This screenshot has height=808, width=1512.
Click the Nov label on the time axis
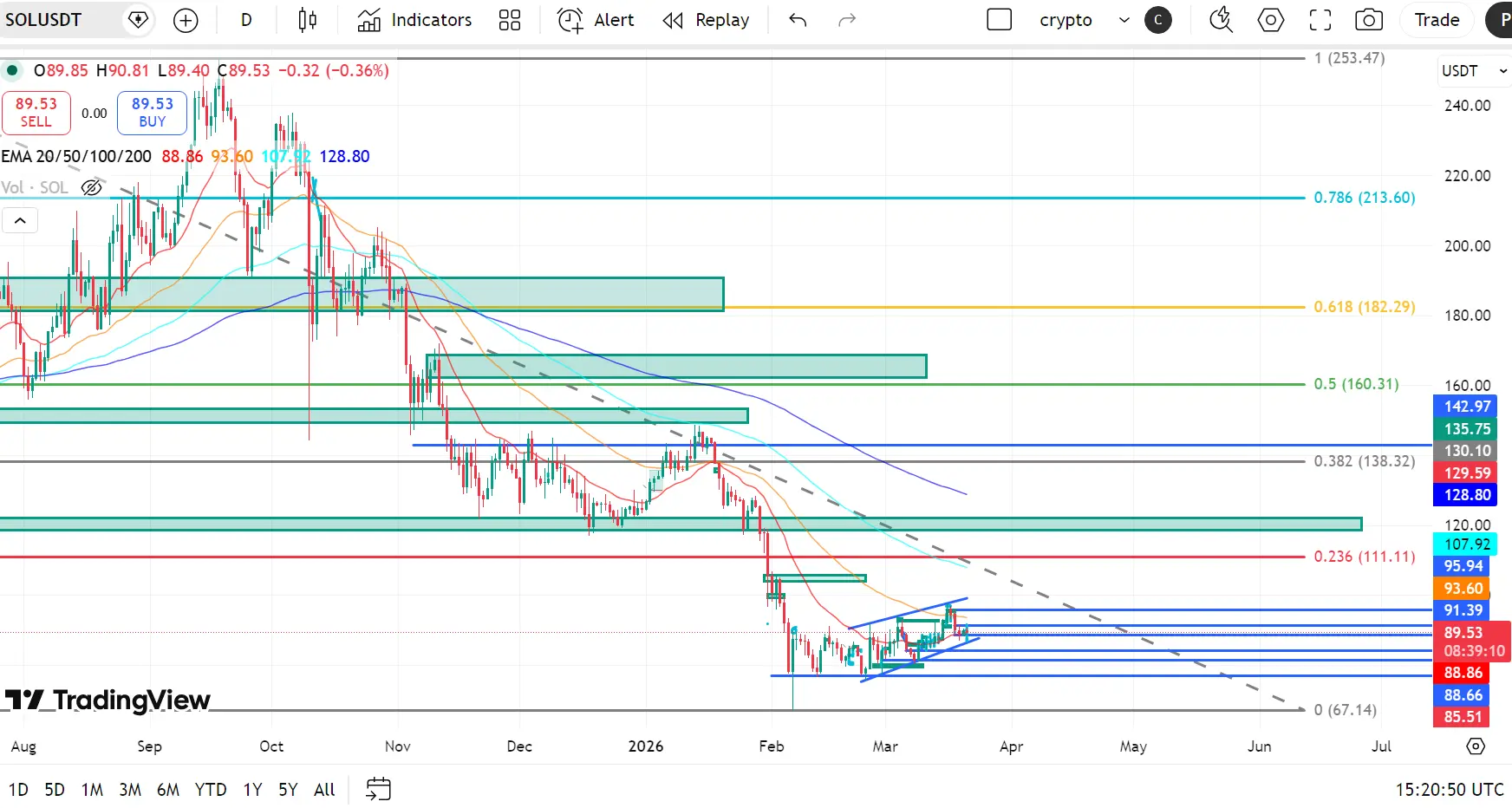pyautogui.click(x=398, y=746)
